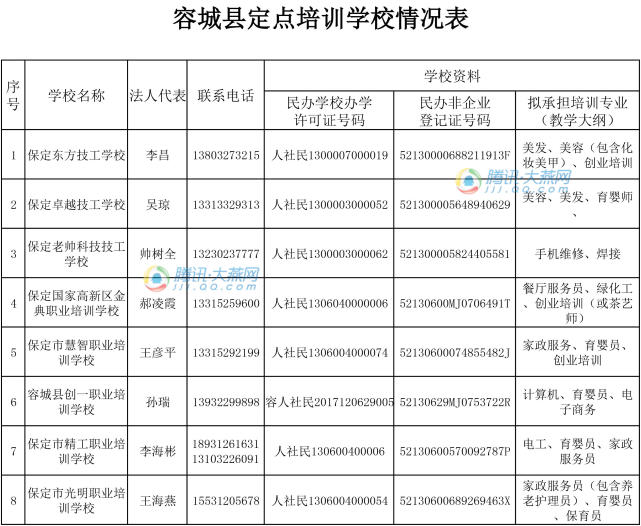This screenshot has width=641, height=526.
Task: Select license 人社民1306004000054
Action: 330,501
